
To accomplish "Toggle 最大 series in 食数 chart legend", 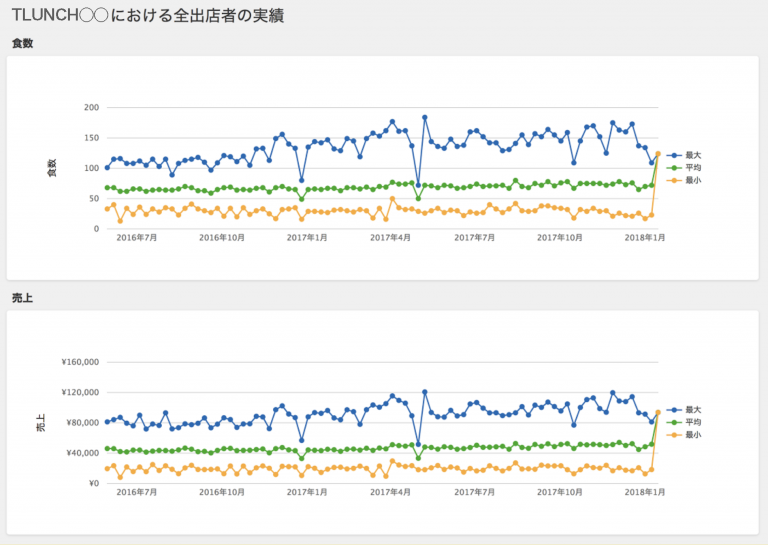I will 684,155.
